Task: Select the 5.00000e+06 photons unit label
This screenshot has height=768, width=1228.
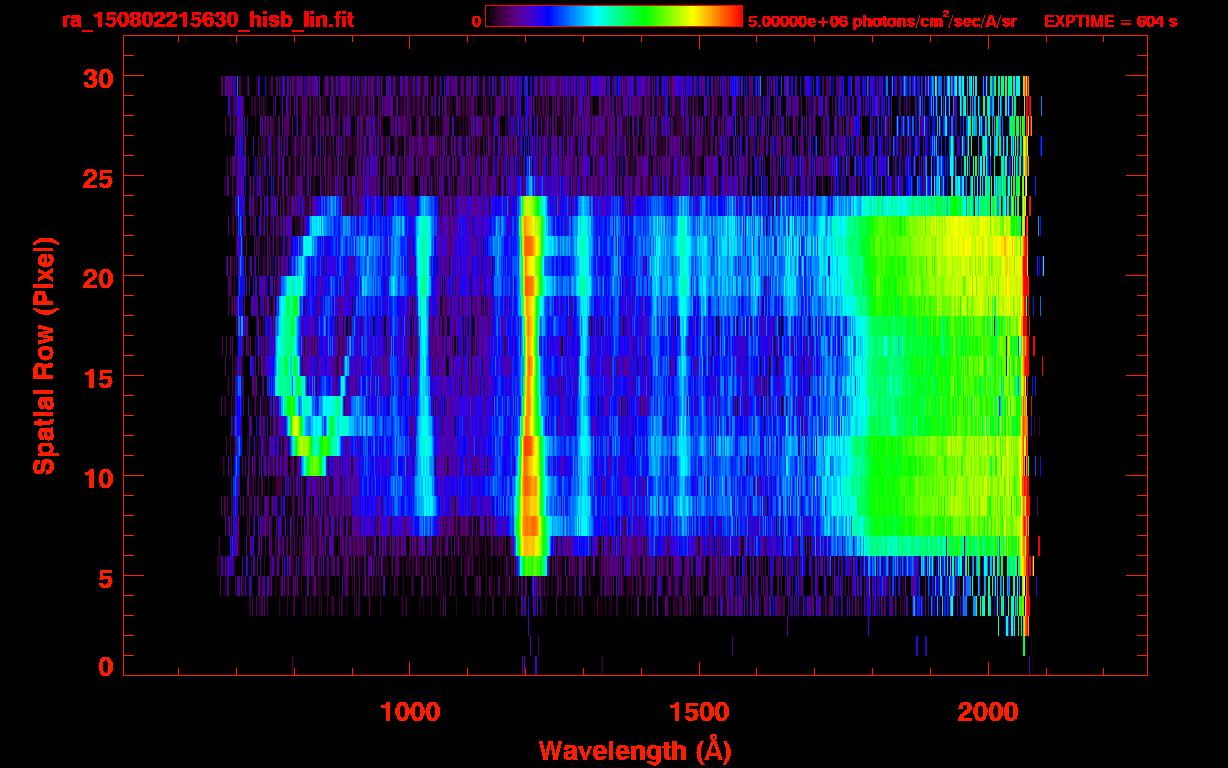Action: (881, 21)
